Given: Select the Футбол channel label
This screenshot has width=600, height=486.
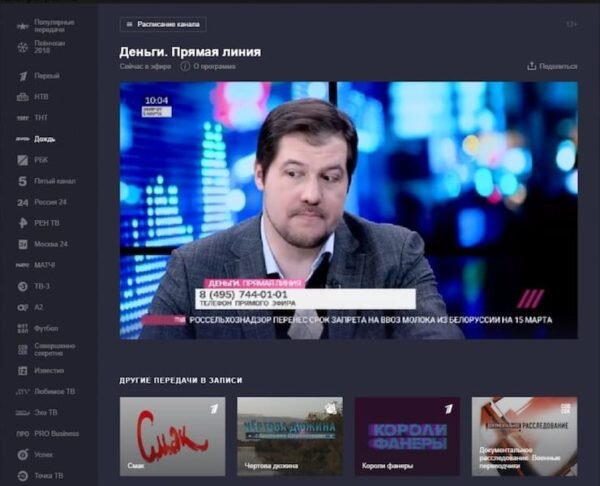Looking at the screenshot, I should click(46, 328).
